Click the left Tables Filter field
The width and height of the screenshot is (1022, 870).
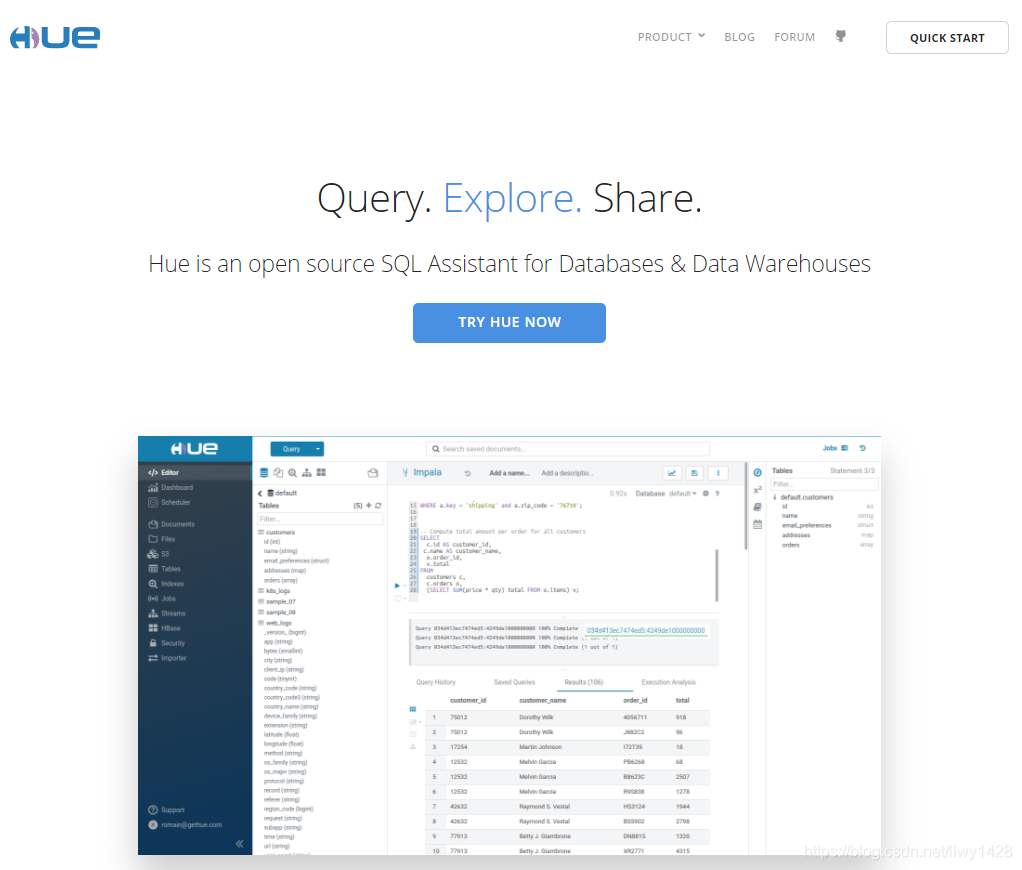[320, 519]
